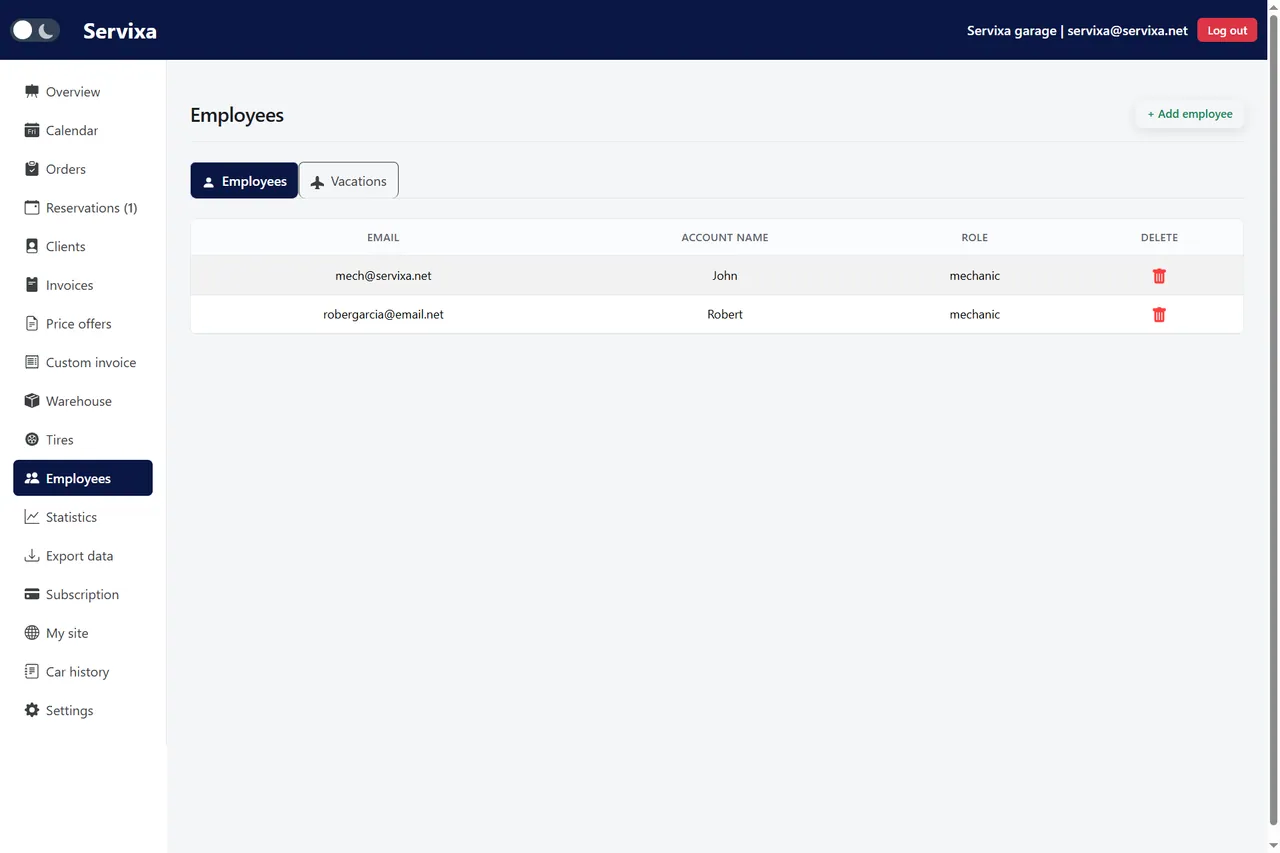
Task: Open My site from the sidebar
Action: (83, 633)
